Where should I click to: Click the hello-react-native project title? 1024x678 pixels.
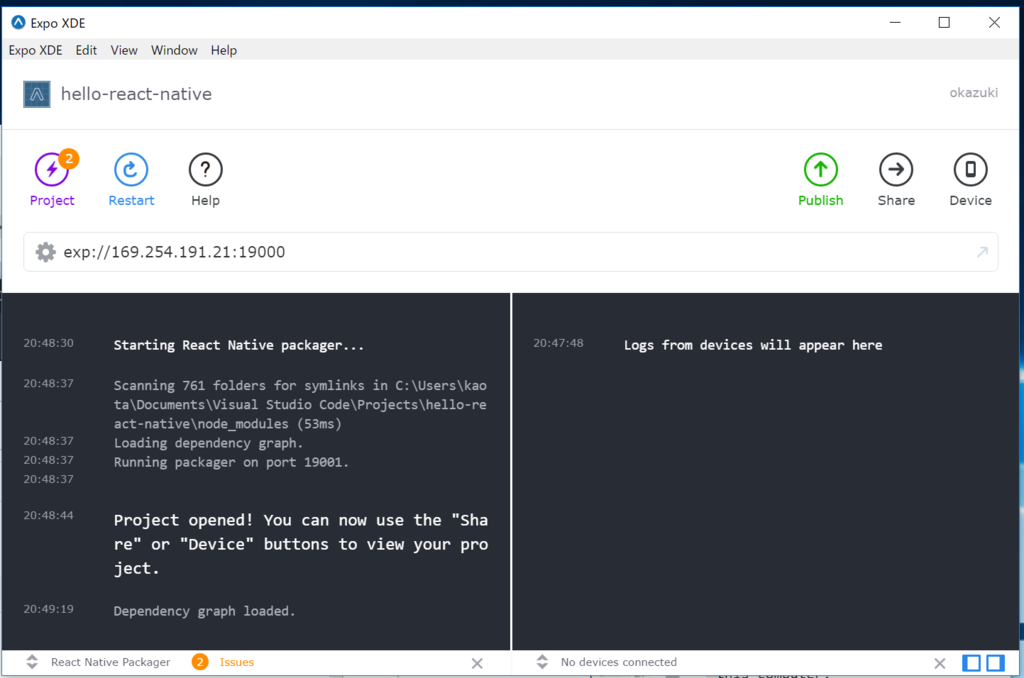136,94
